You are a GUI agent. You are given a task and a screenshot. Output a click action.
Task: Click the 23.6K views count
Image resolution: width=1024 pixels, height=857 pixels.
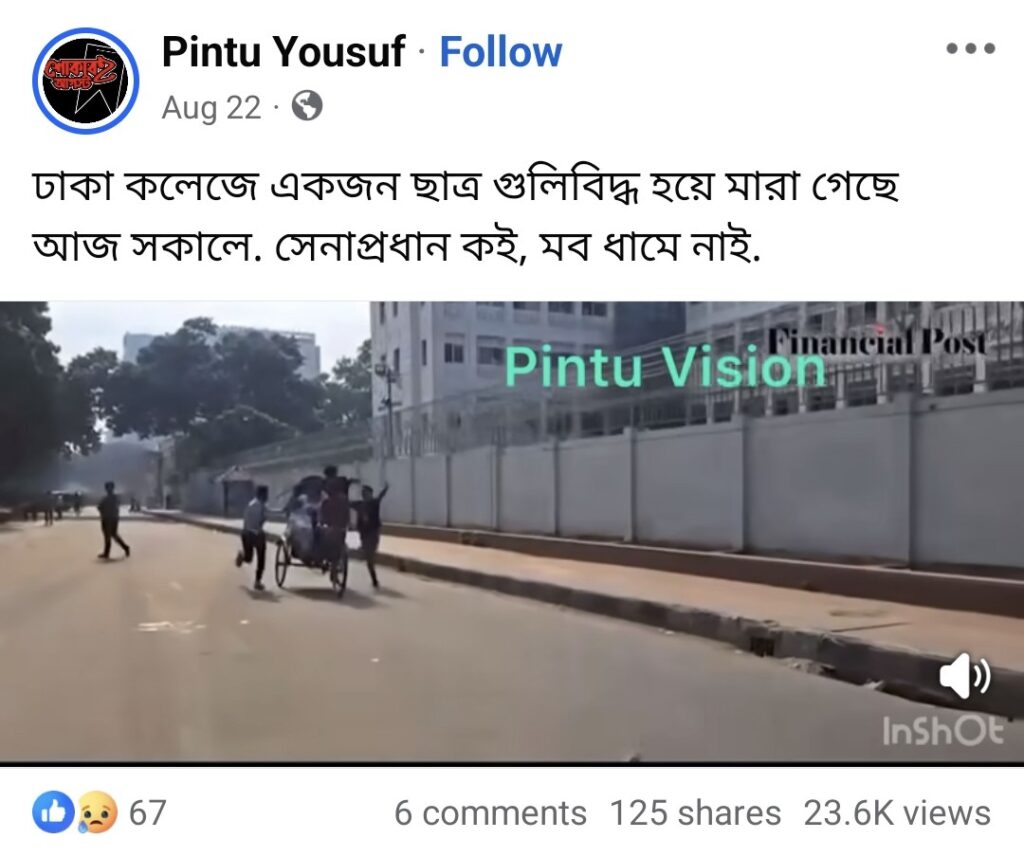(897, 813)
